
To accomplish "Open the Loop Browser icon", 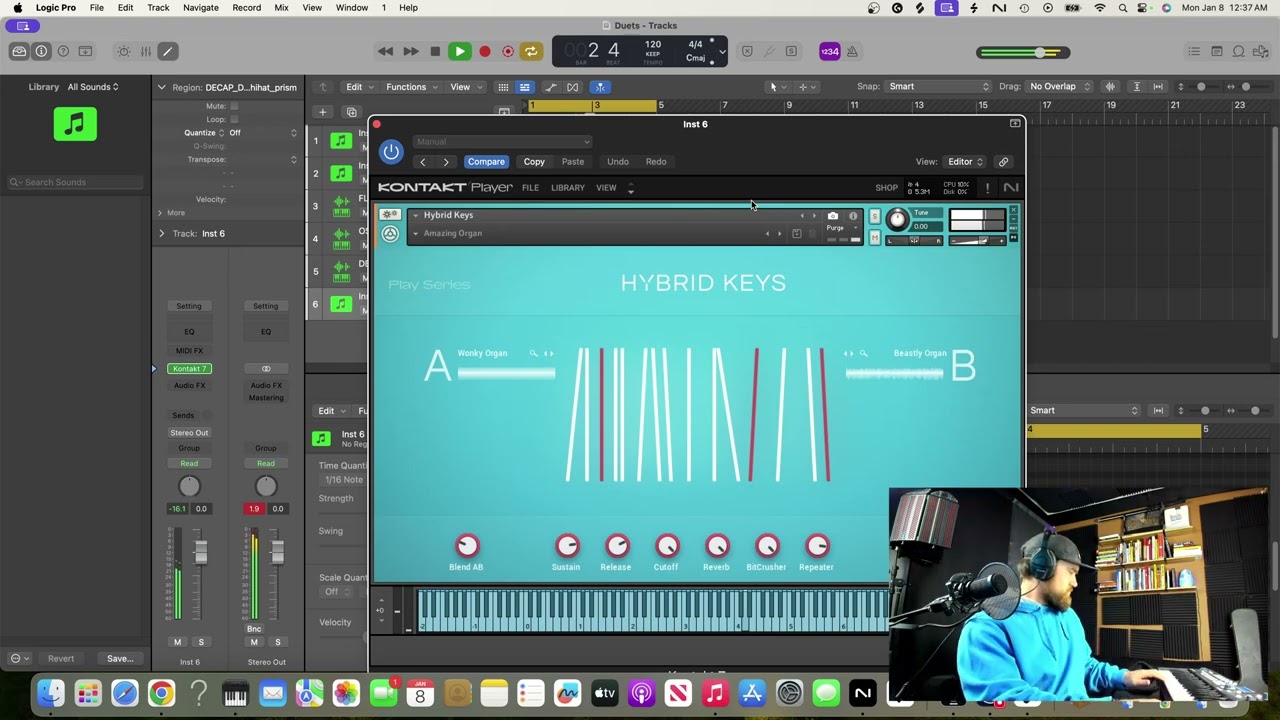I will click(x=1238, y=51).
